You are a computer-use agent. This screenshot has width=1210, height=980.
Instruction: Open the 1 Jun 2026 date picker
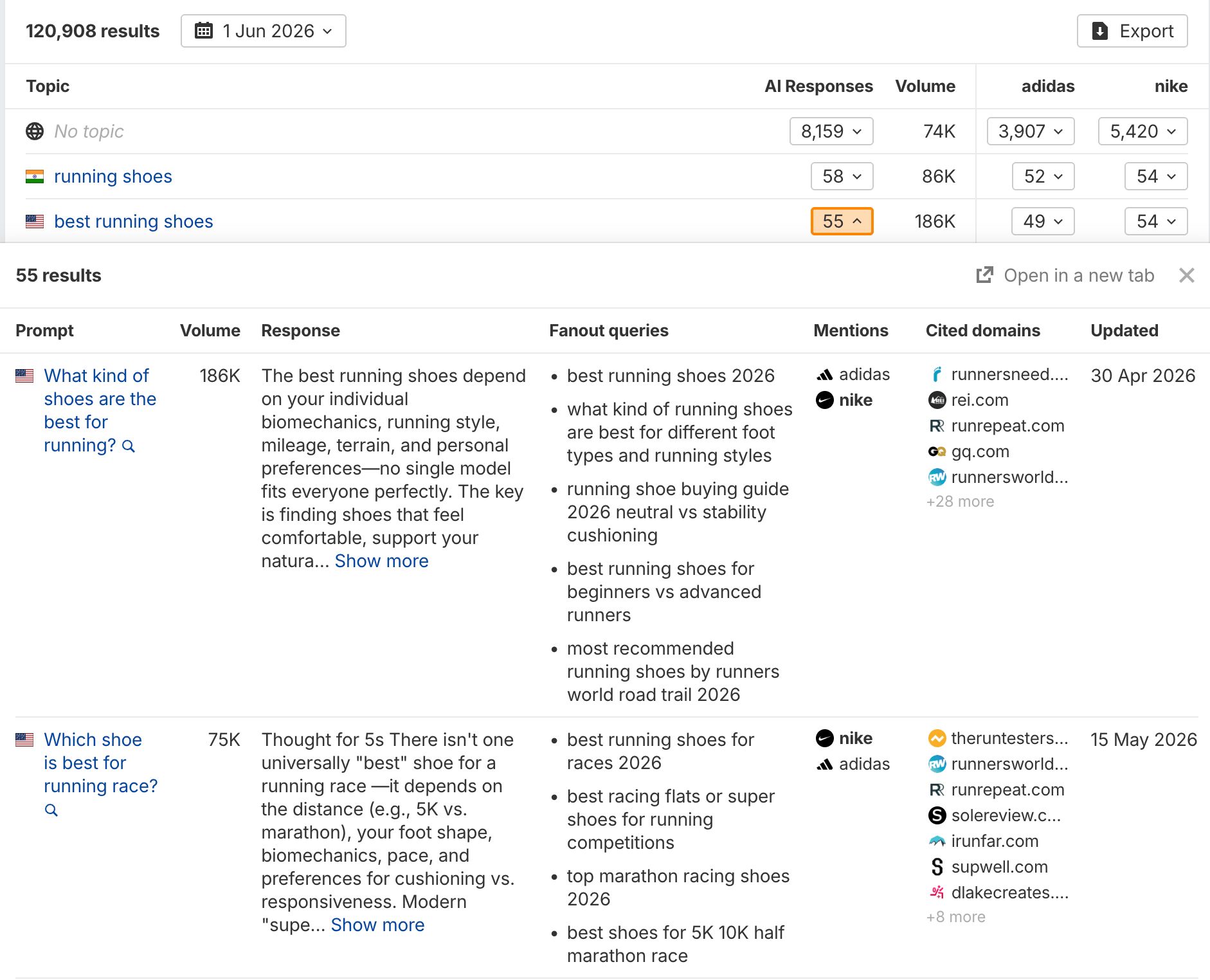coord(264,31)
